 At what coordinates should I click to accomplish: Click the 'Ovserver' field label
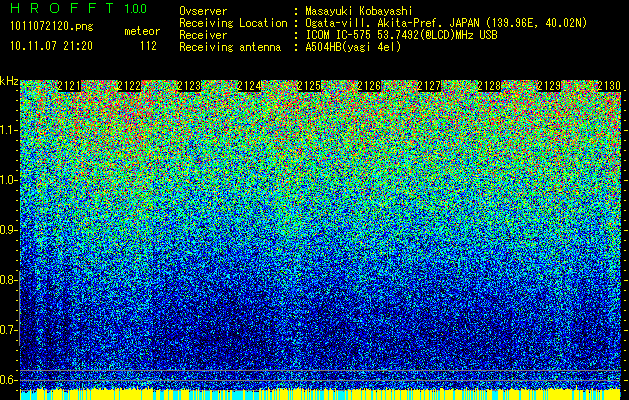203,11
